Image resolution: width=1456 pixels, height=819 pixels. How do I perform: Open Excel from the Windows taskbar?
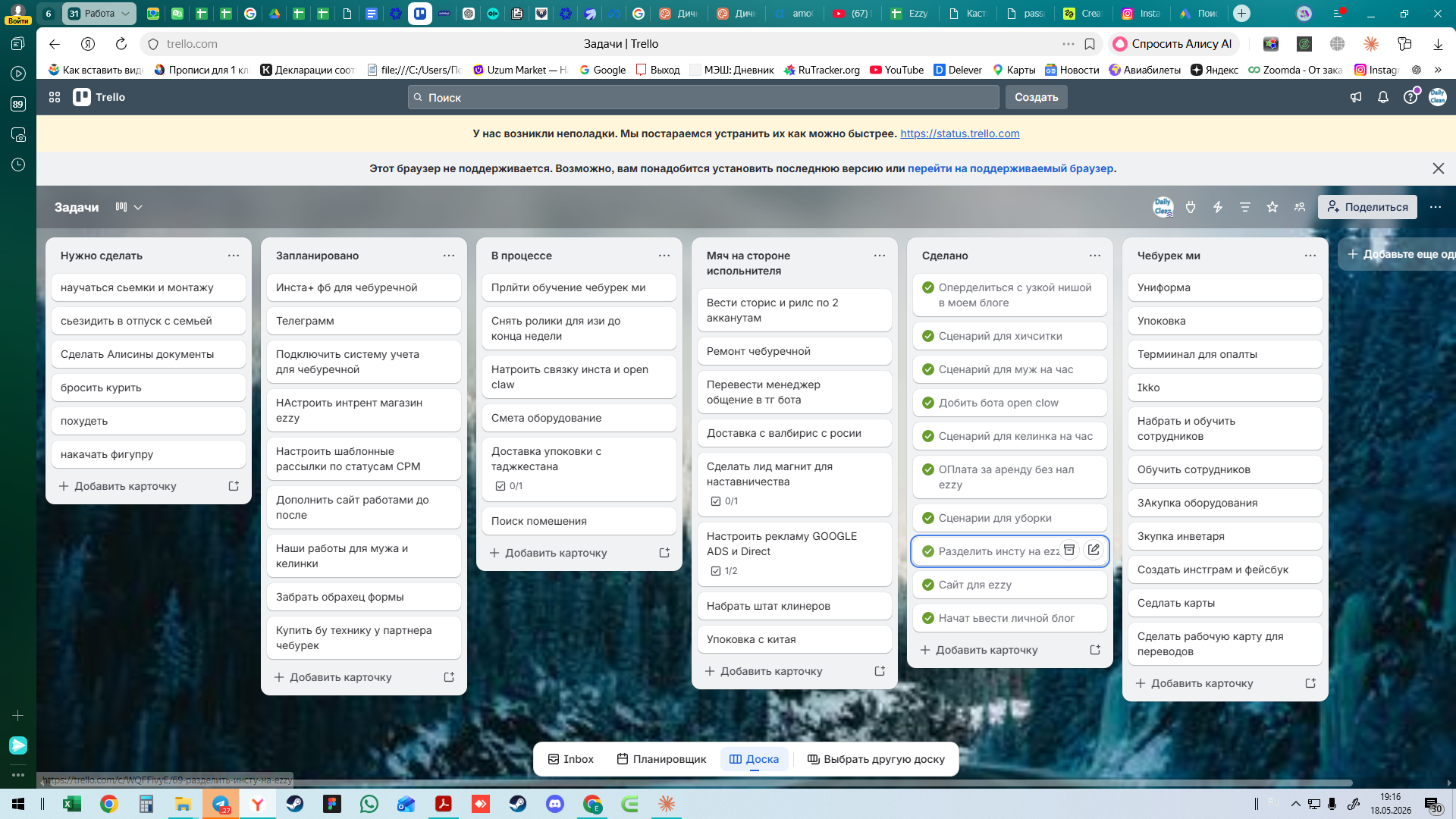click(x=72, y=804)
